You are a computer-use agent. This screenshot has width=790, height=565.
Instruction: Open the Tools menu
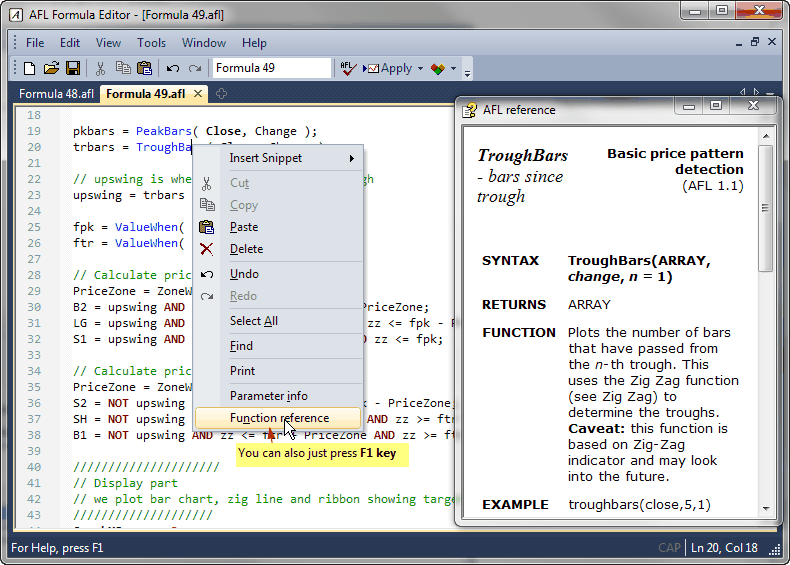(x=151, y=43)
